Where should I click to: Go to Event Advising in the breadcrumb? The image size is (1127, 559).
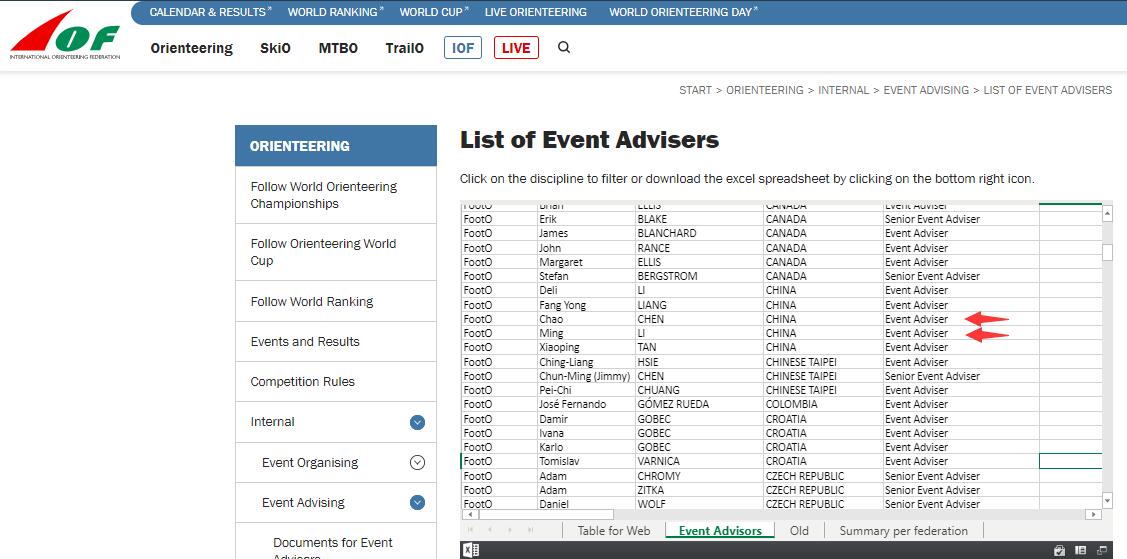point(925,90)
